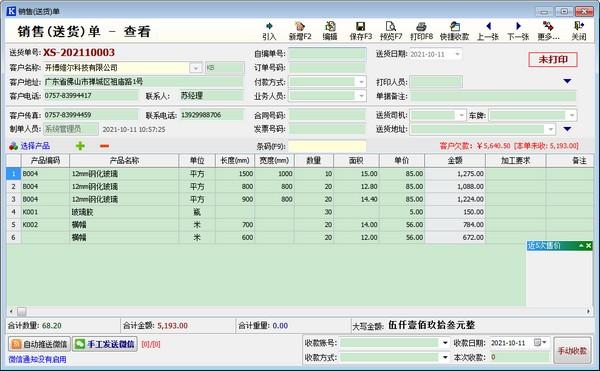600x371 pixels.
Task: Close the 近次售价 panel
Action: click(x=589, y=246)
